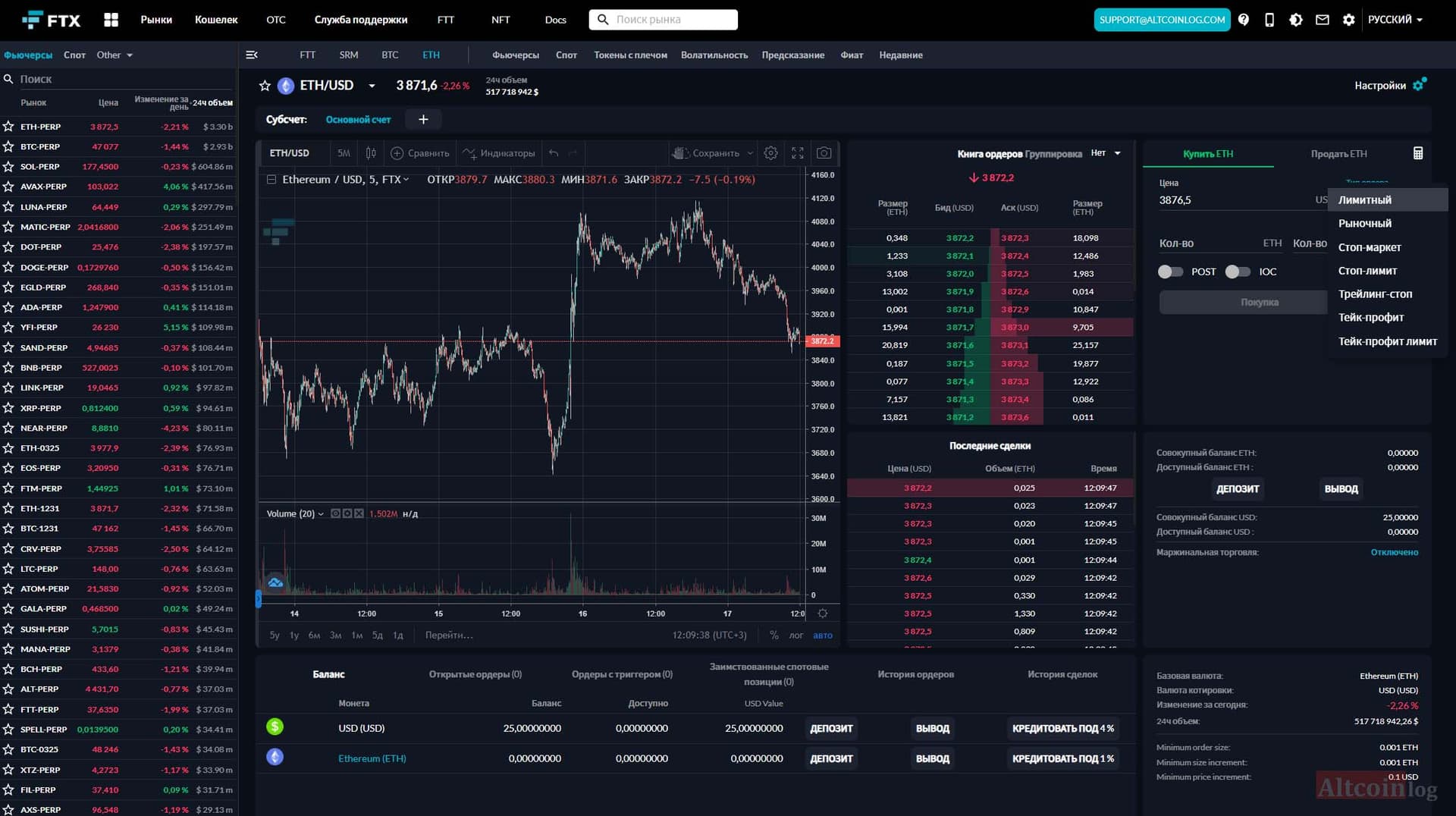
Task: Enter fullscreen chart mode icon
Action: (x=797, y=153)
